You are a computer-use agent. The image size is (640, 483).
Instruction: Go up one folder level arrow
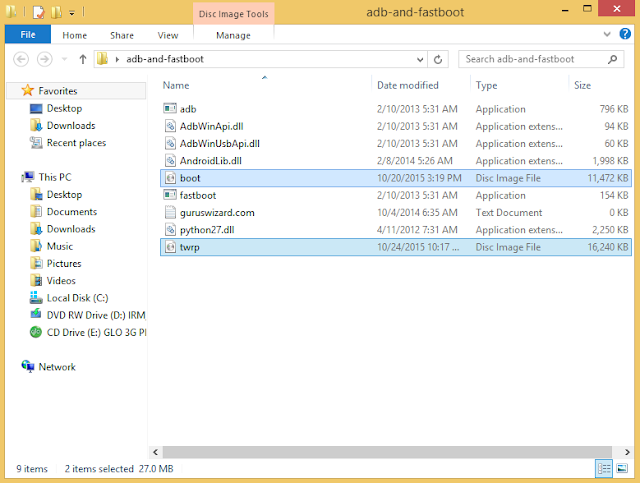83,60
